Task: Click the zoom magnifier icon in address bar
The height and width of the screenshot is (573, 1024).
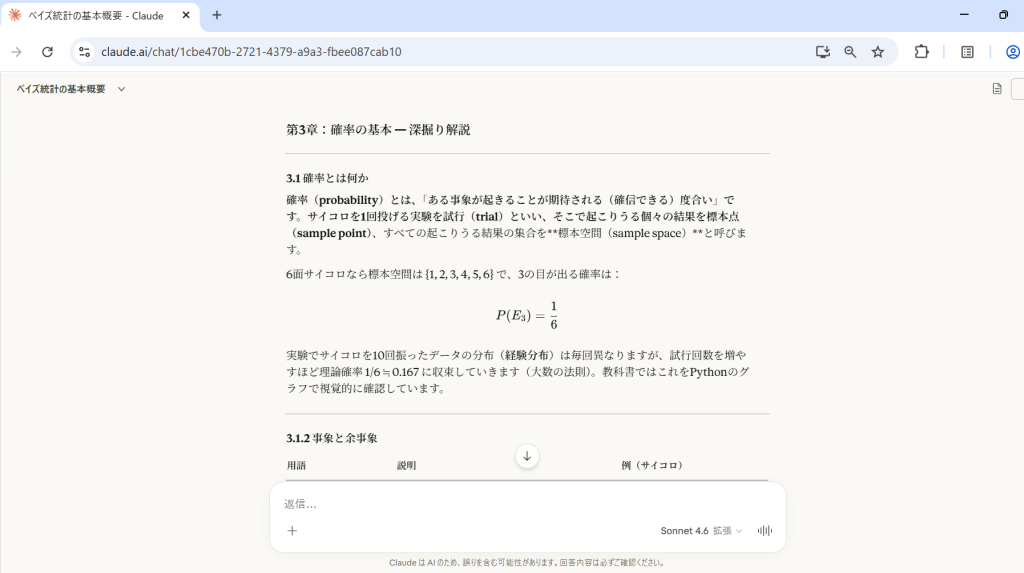Action: point(850,52)
